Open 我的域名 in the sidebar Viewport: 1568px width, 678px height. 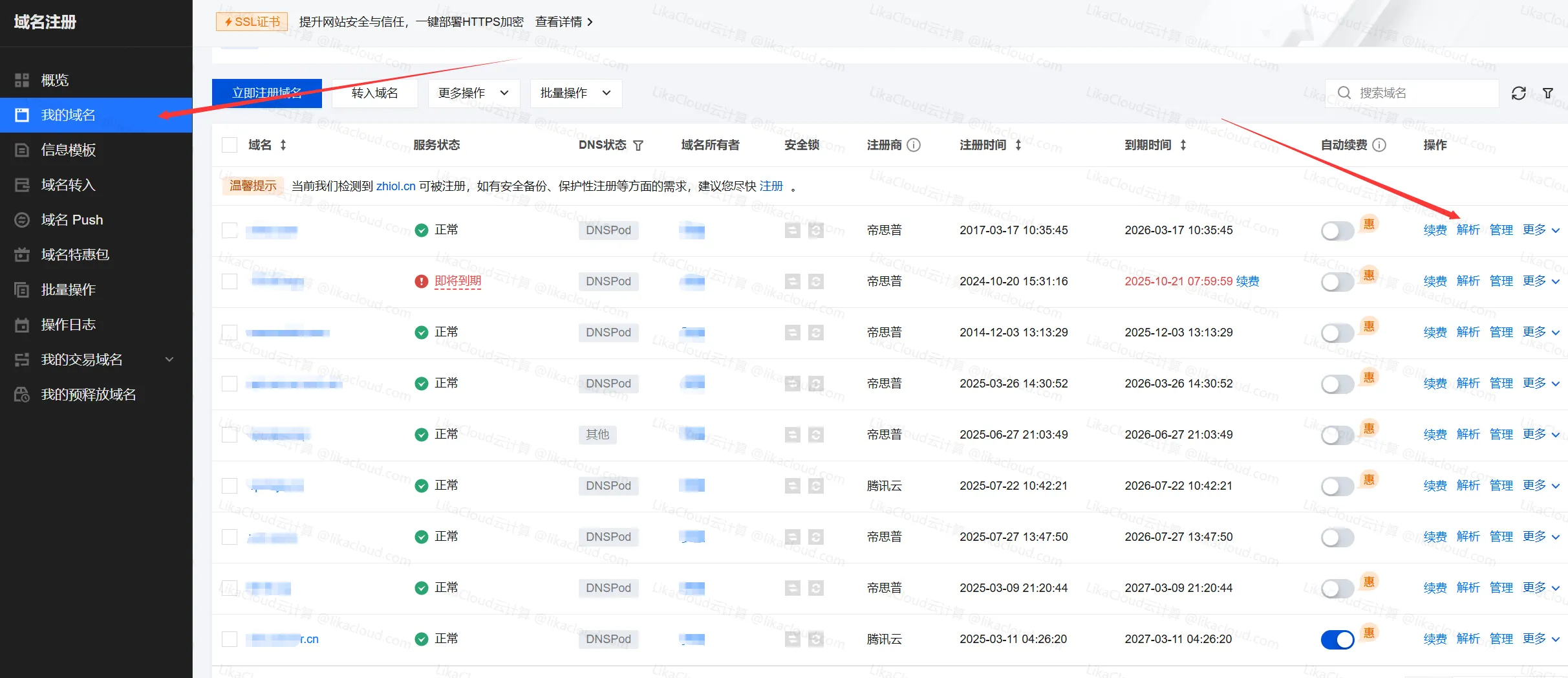coord(68,115)
